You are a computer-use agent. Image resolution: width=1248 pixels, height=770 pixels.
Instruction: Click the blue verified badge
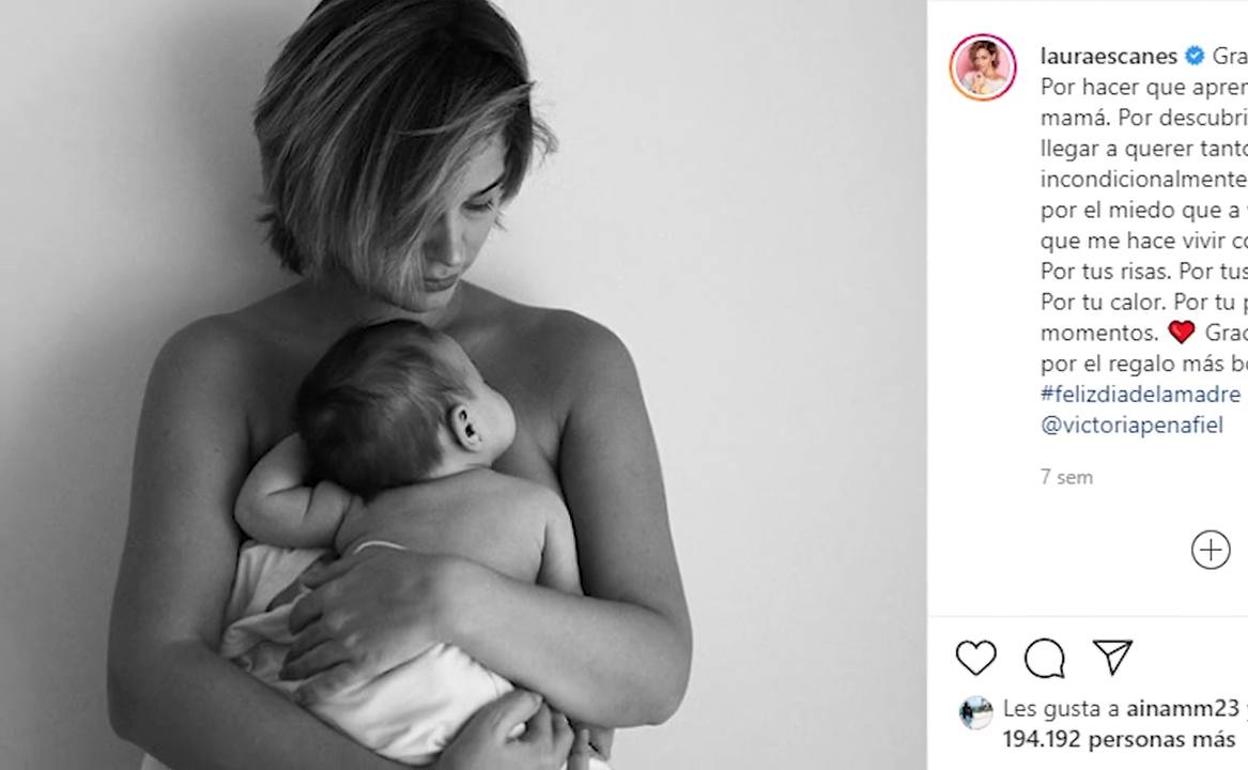coord(1195,56)
